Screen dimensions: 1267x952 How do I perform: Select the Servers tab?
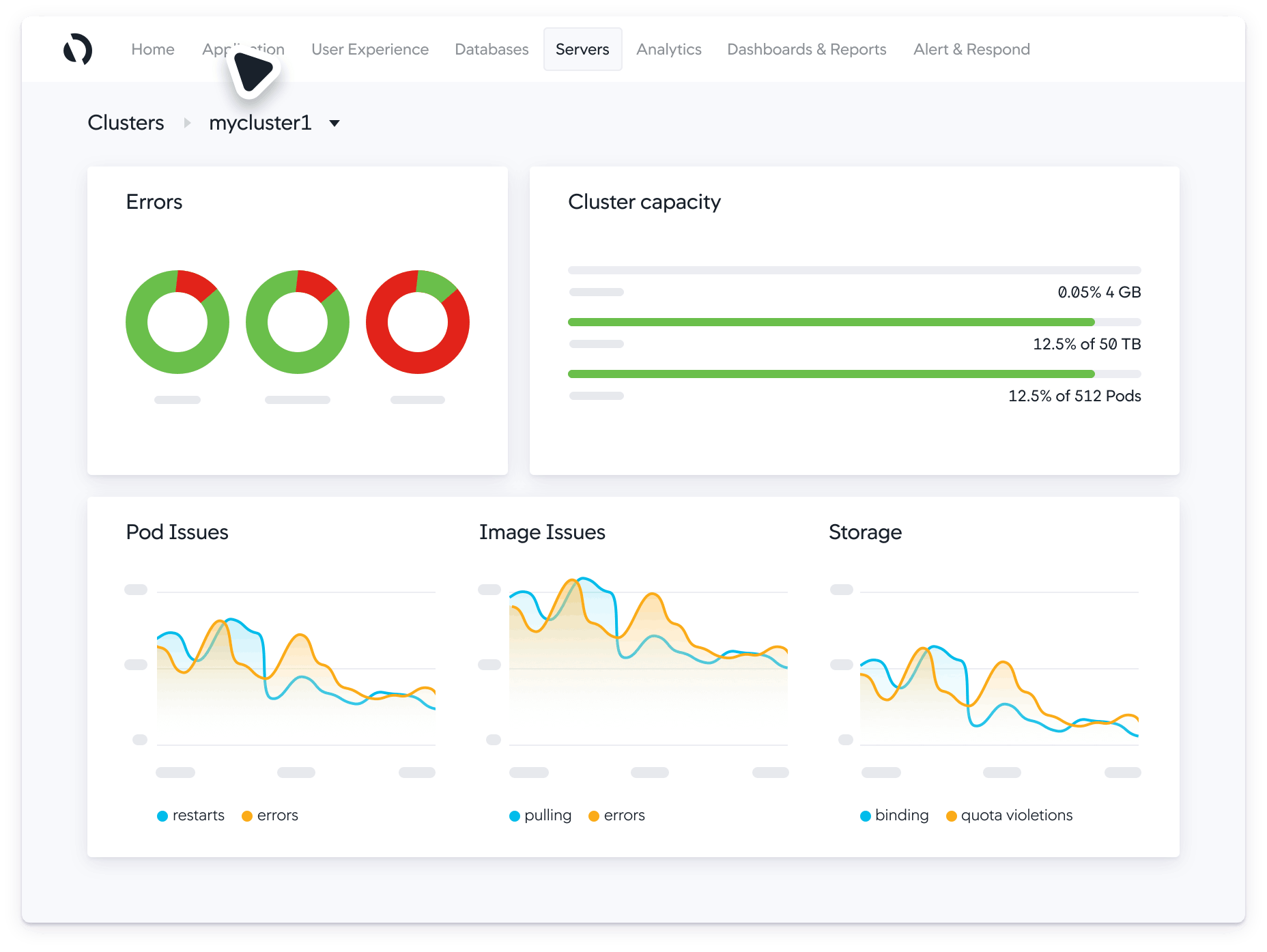pyautogui.click(x=582, y=49)
